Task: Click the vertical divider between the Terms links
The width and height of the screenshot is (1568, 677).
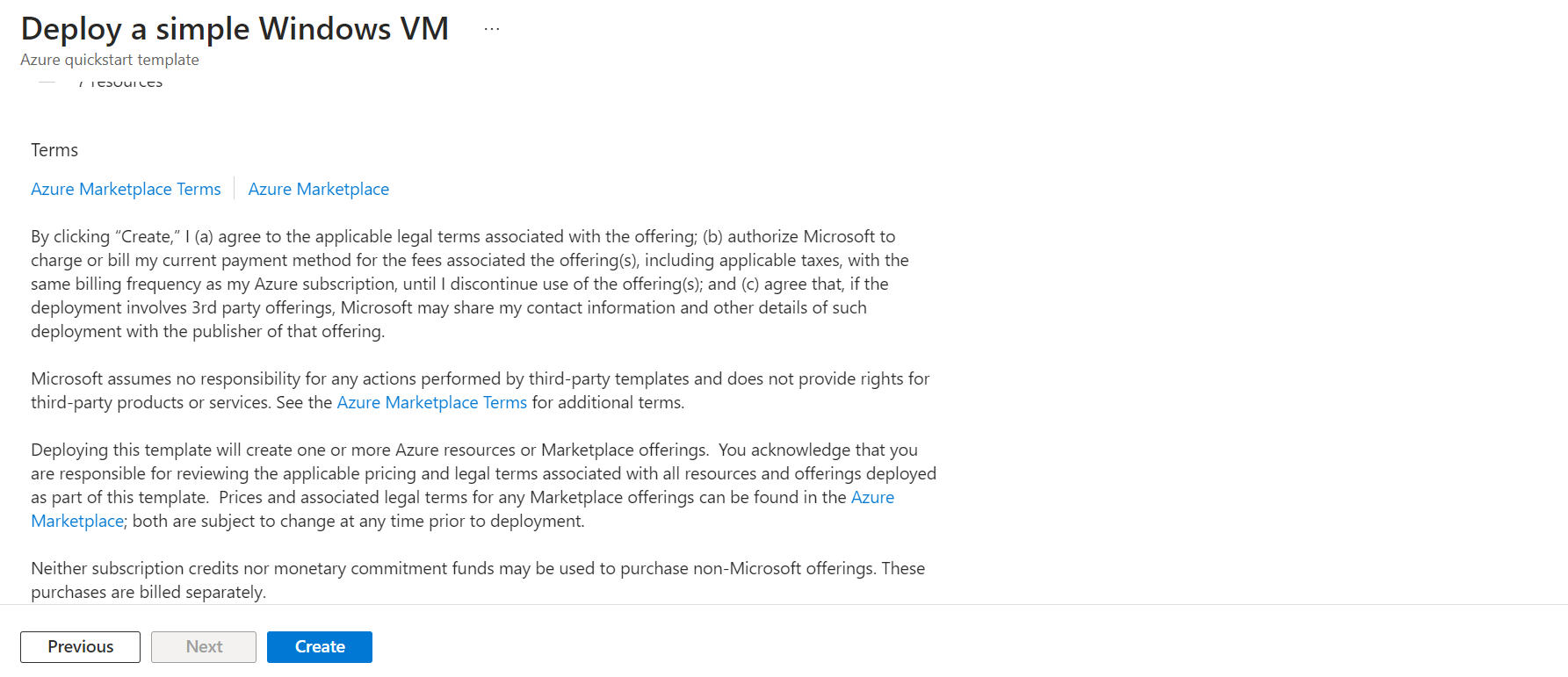Action: point(235,189)
